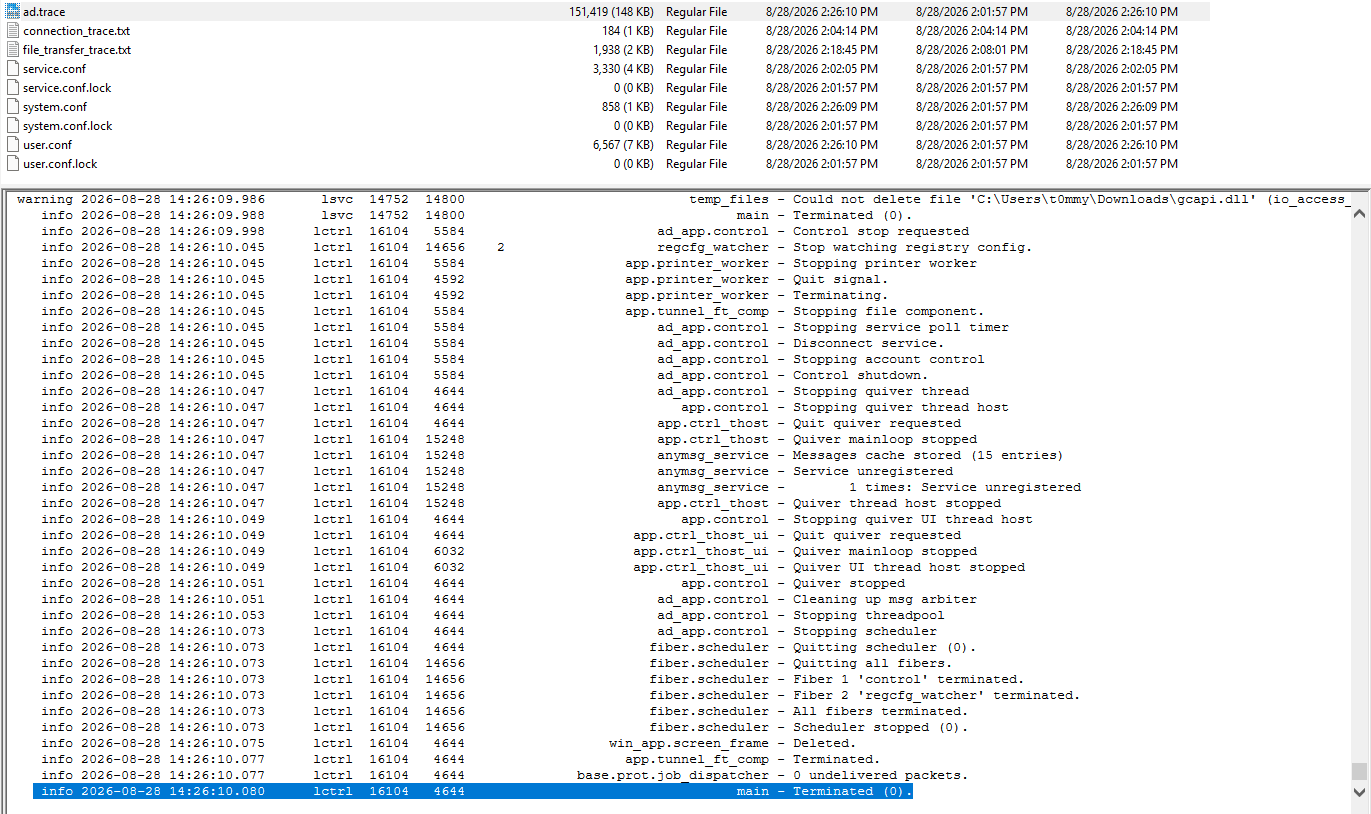Click the system.conf file icon
Screen dimensions: 1371x814
tap(13, 107)
